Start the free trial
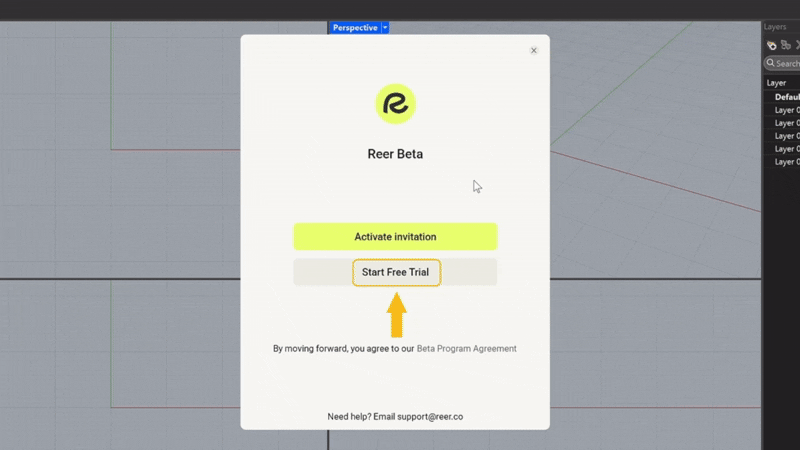The height and width of the screenshot is (450, 800). (395, 272)
